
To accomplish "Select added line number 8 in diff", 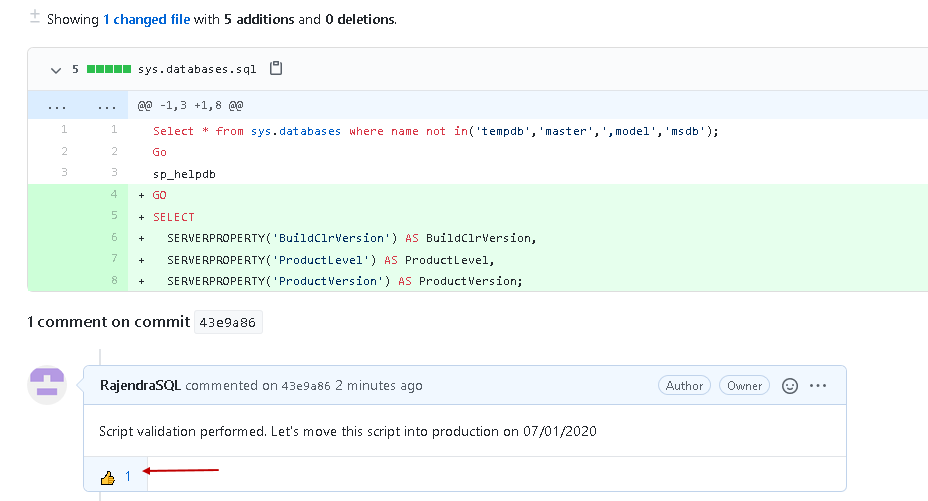I will click(114, 281).
